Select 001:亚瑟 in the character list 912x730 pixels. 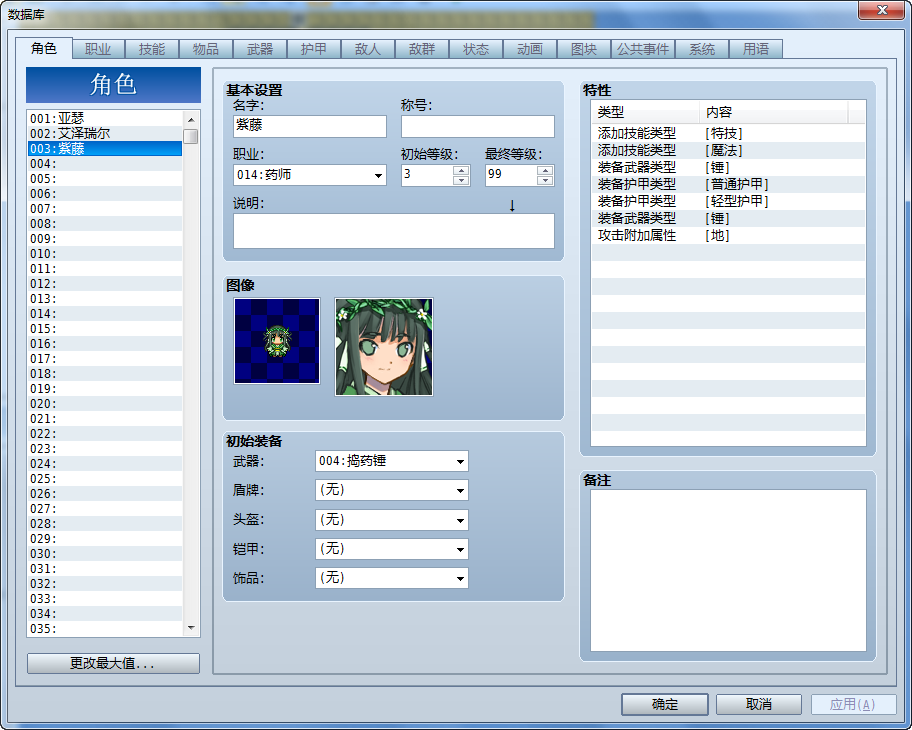(105, 119)
